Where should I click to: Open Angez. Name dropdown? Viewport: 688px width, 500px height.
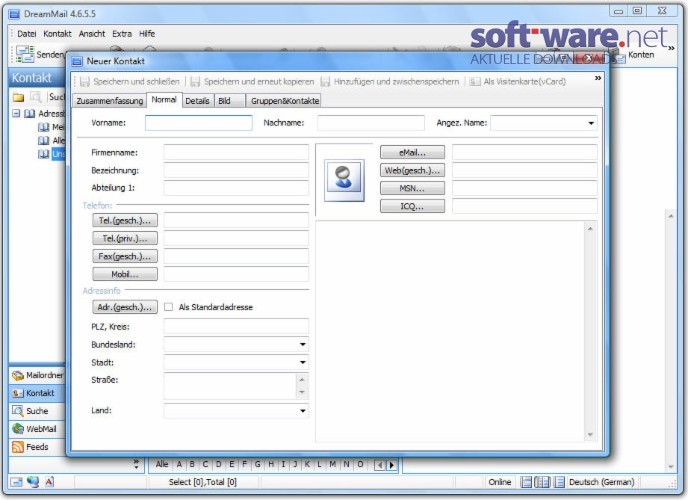(591, 123)
